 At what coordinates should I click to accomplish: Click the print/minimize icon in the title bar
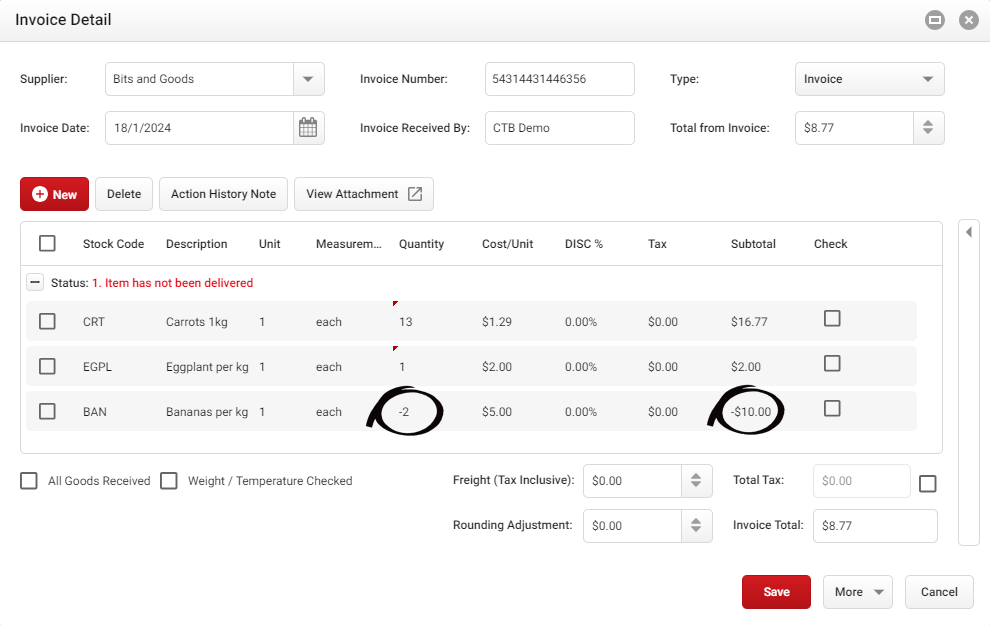pos(934,19)
